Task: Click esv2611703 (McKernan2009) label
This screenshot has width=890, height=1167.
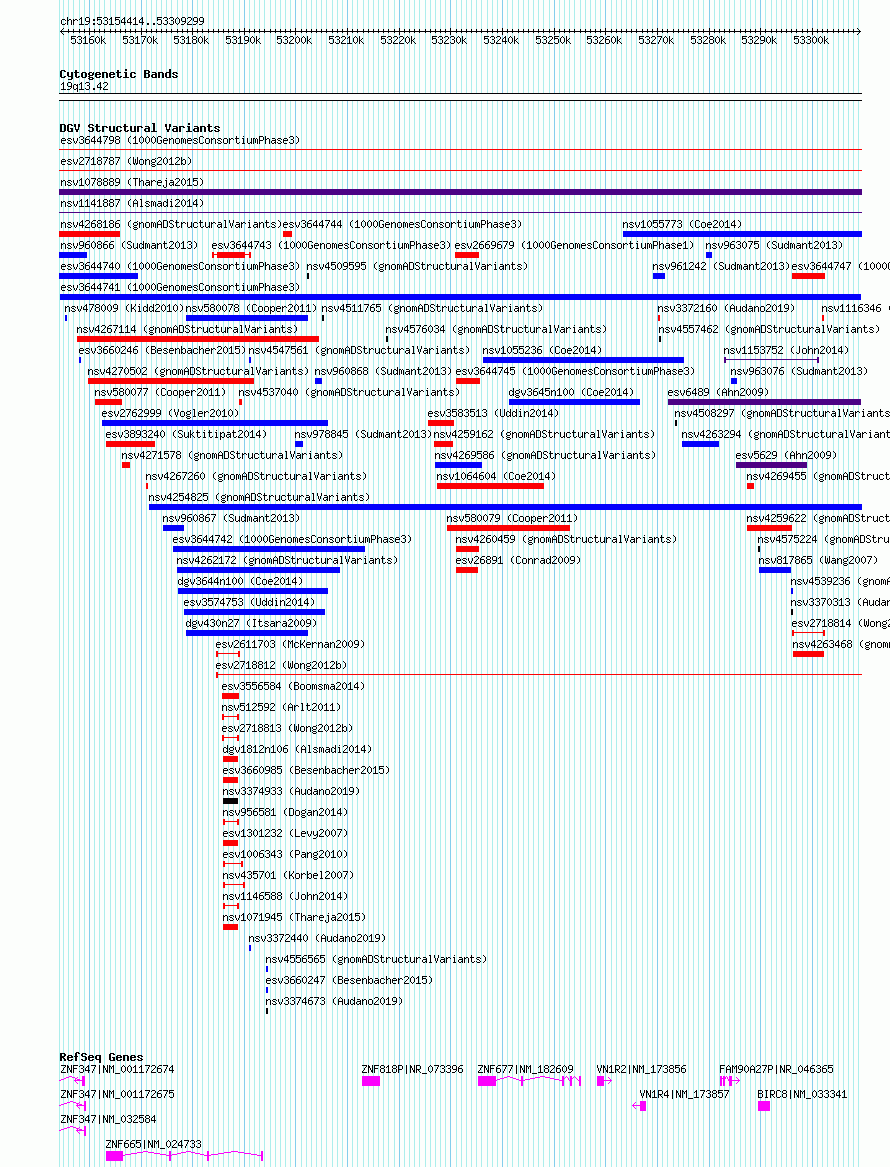Action: tap(290, 645)
